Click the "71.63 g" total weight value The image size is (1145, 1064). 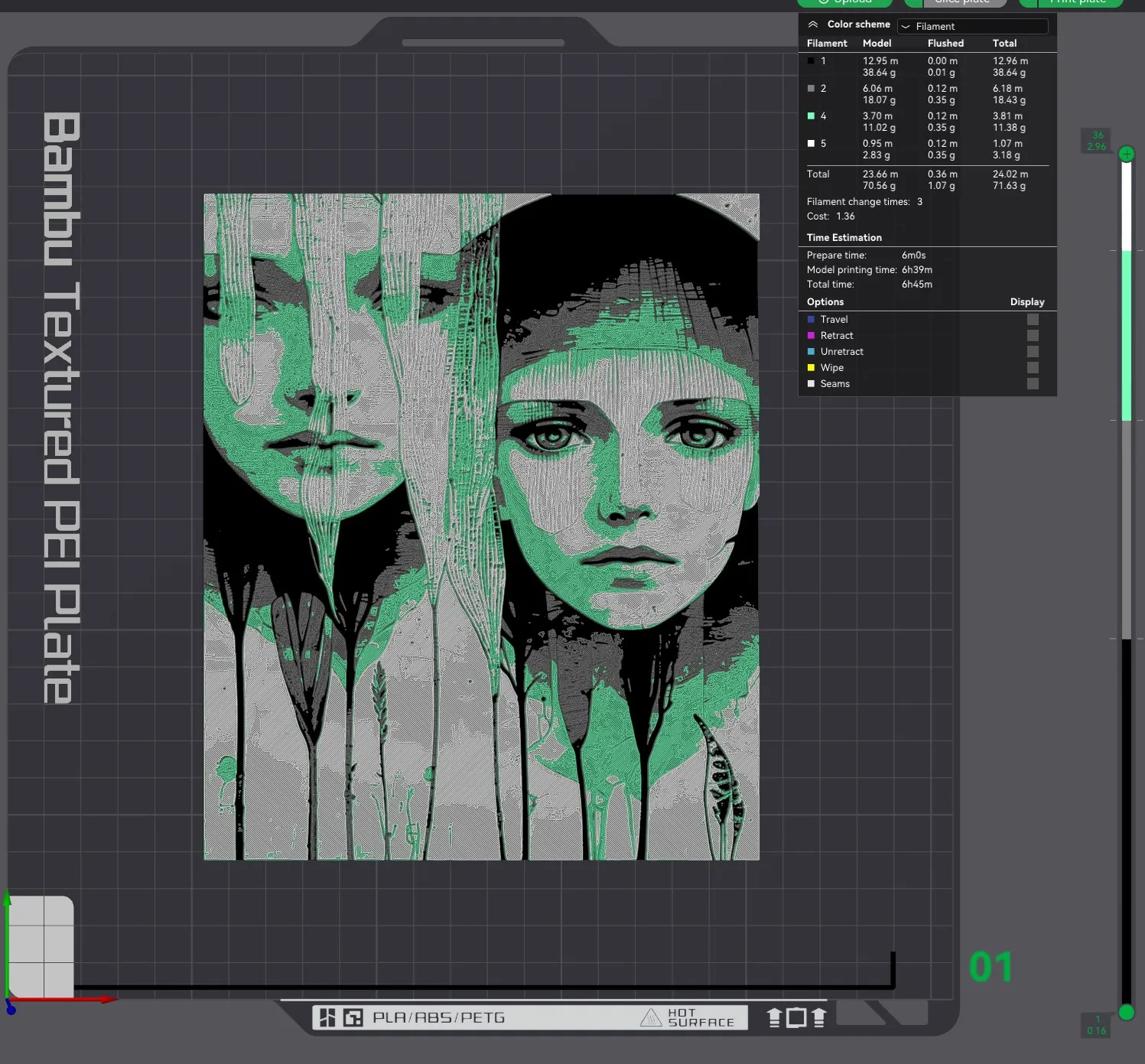pos(1009,186)
